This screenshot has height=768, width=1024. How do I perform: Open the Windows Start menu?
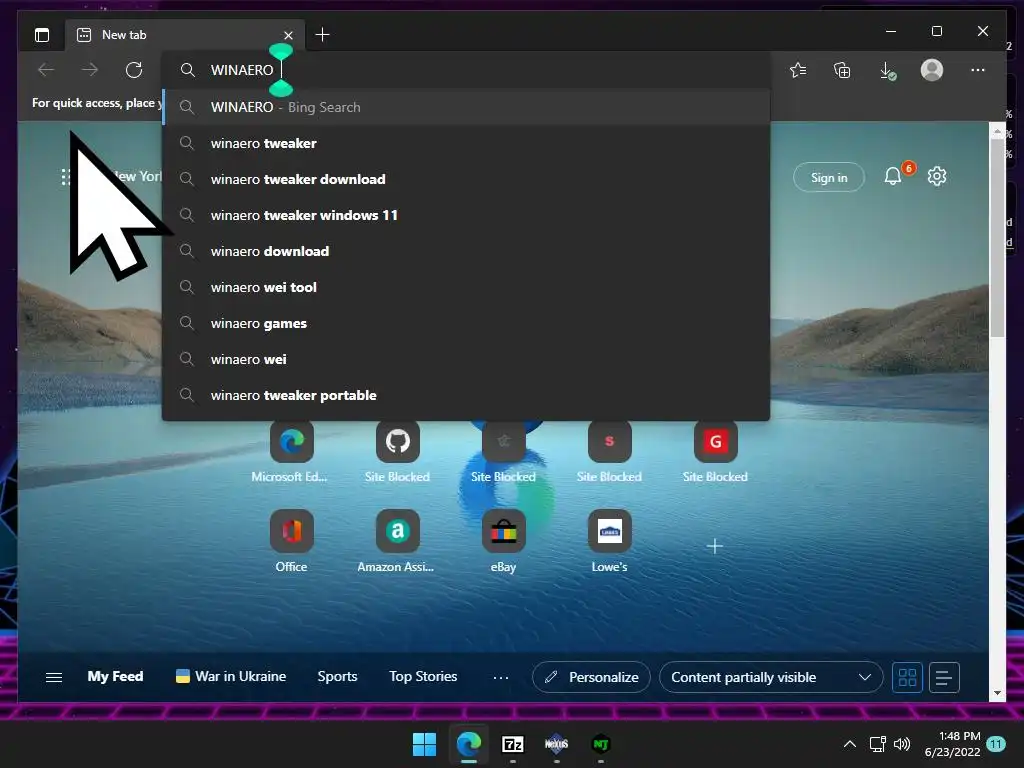pos(424,744)
